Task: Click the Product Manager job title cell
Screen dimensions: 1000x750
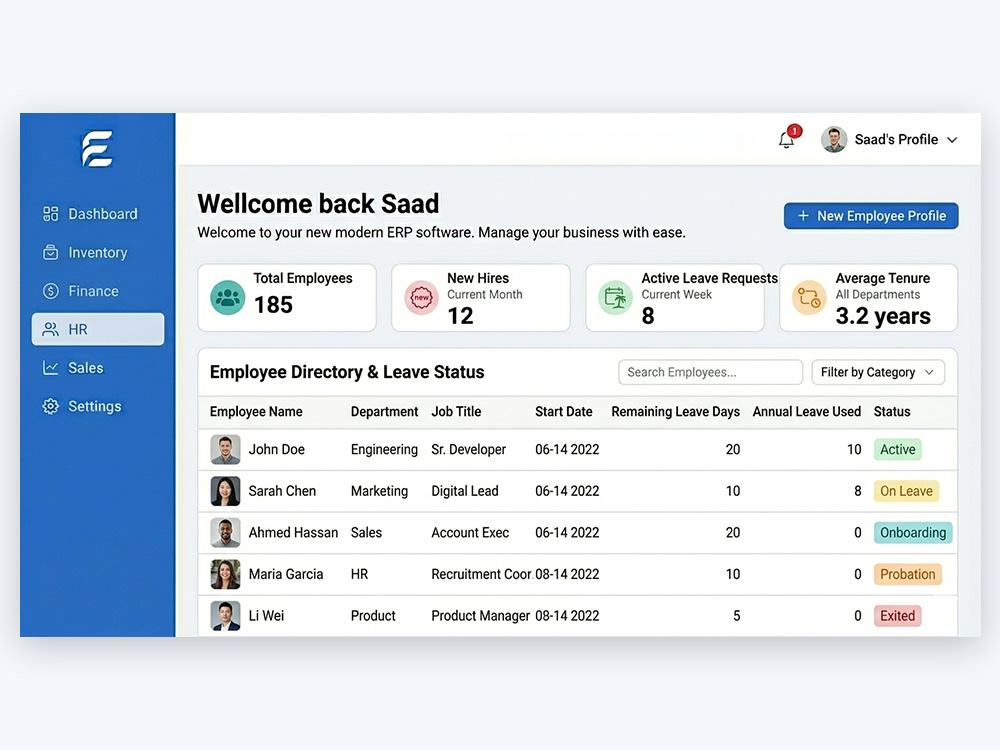Action: 480,615
